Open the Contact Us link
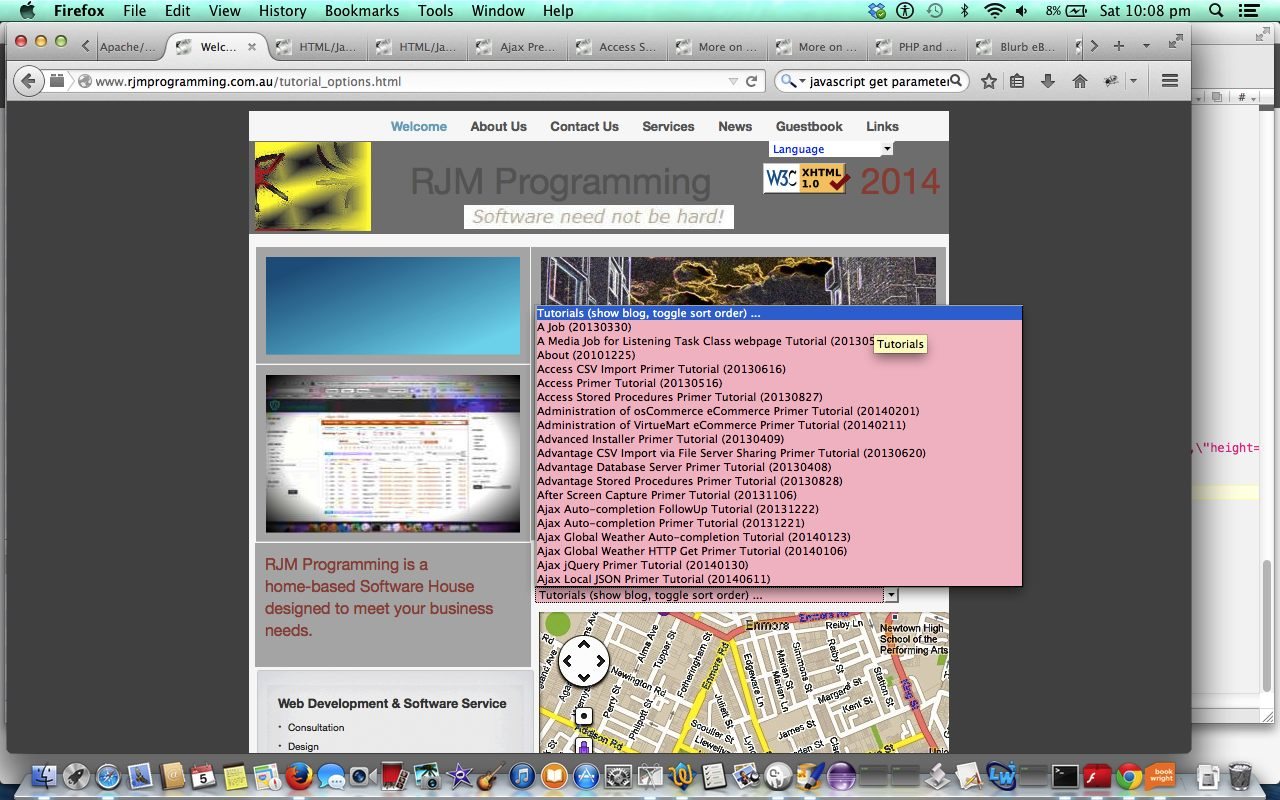 584,126
